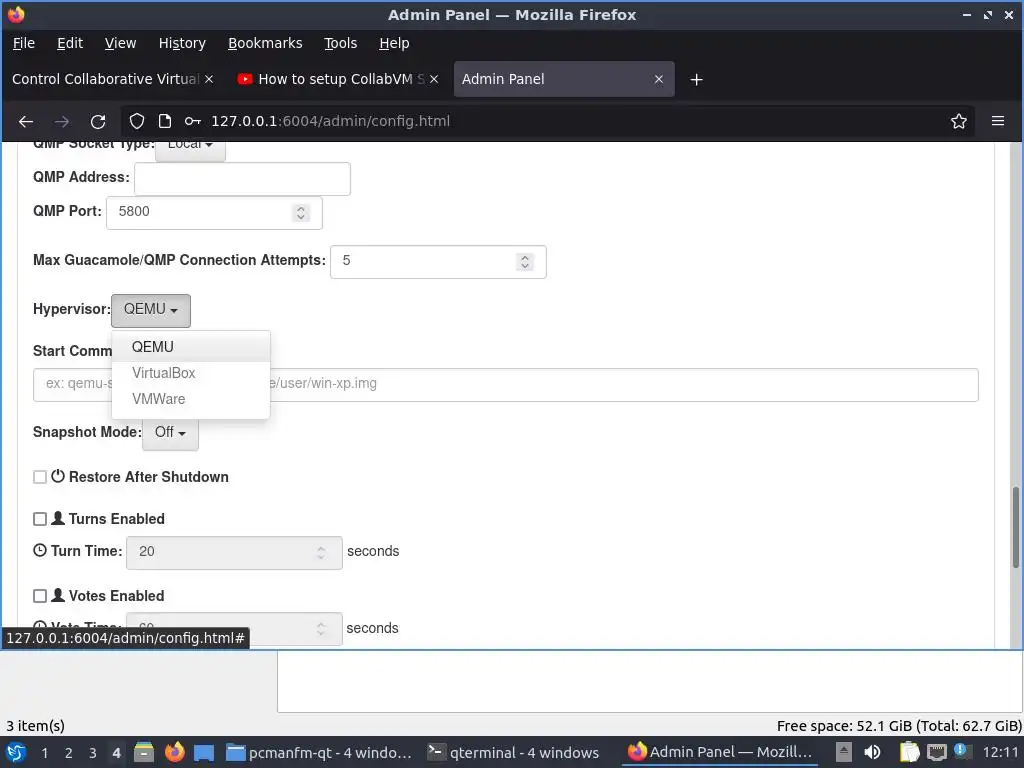
Task: Adjust the Turn Time spinner arrows
Action: click(x=321, y=552)
